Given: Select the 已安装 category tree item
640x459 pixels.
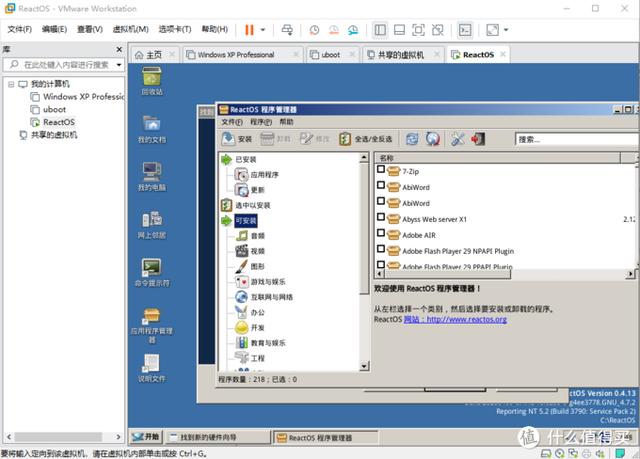Looking at the screenshot, I should coord(246,160).
